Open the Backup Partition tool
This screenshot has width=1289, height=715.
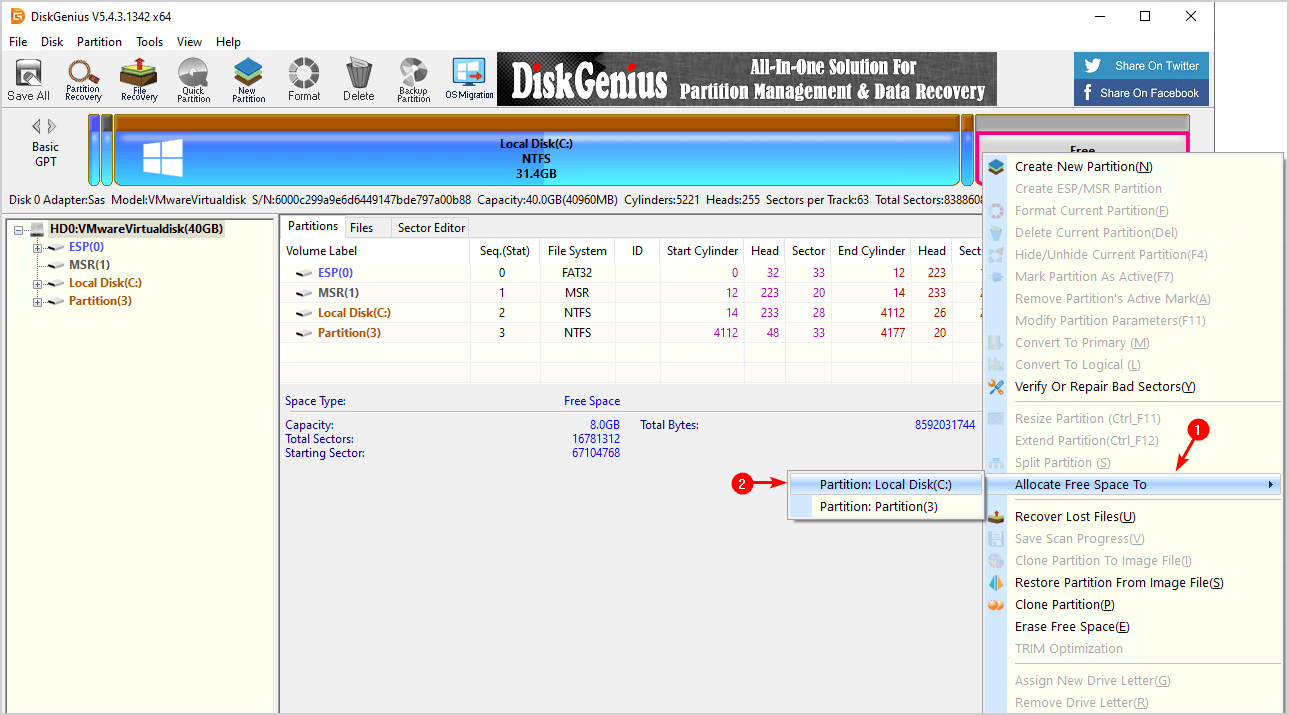point(413,80)
